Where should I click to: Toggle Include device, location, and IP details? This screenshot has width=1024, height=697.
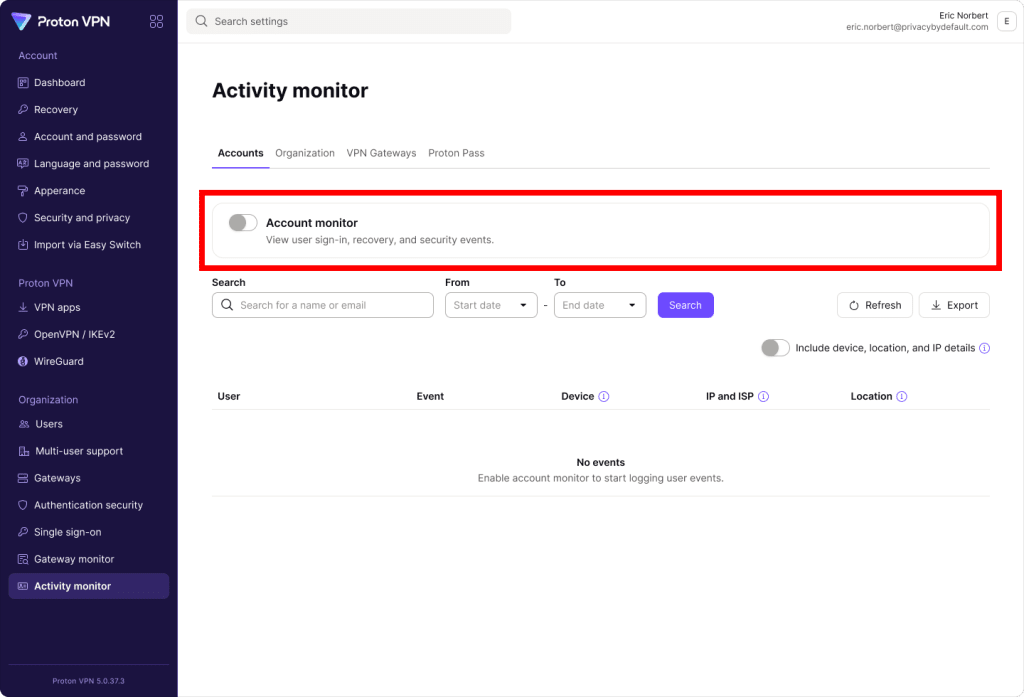pos(775,348)
